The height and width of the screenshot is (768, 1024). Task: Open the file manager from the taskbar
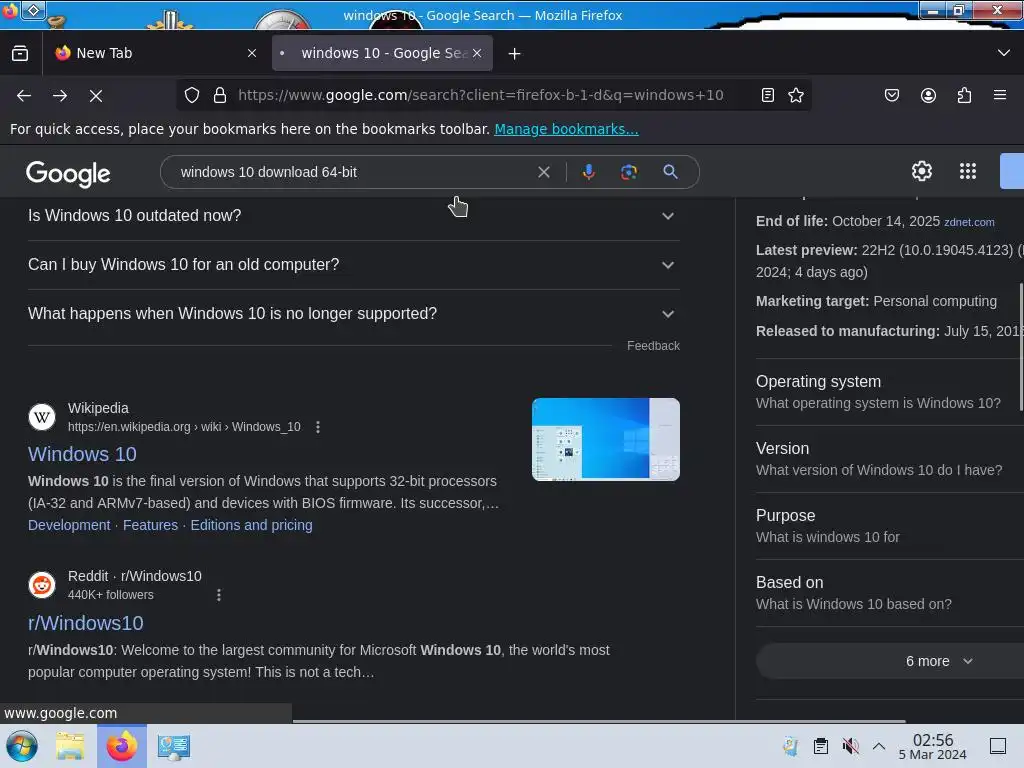click(x=70, y=746)
